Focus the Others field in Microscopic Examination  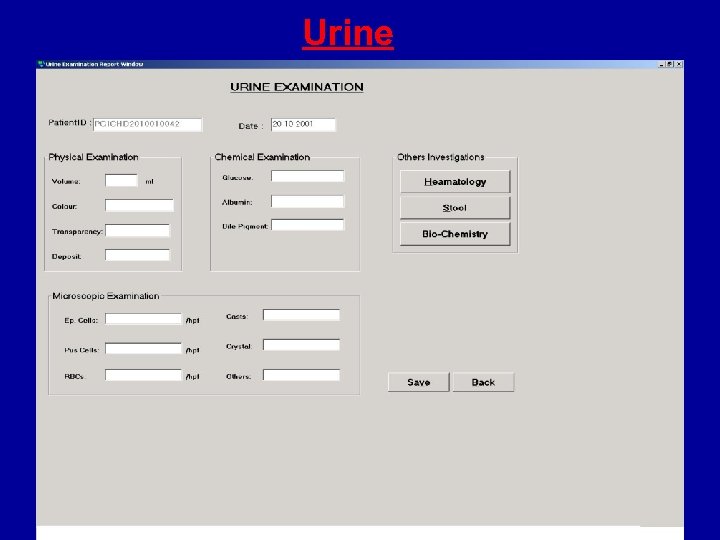(x=301, y=375)
